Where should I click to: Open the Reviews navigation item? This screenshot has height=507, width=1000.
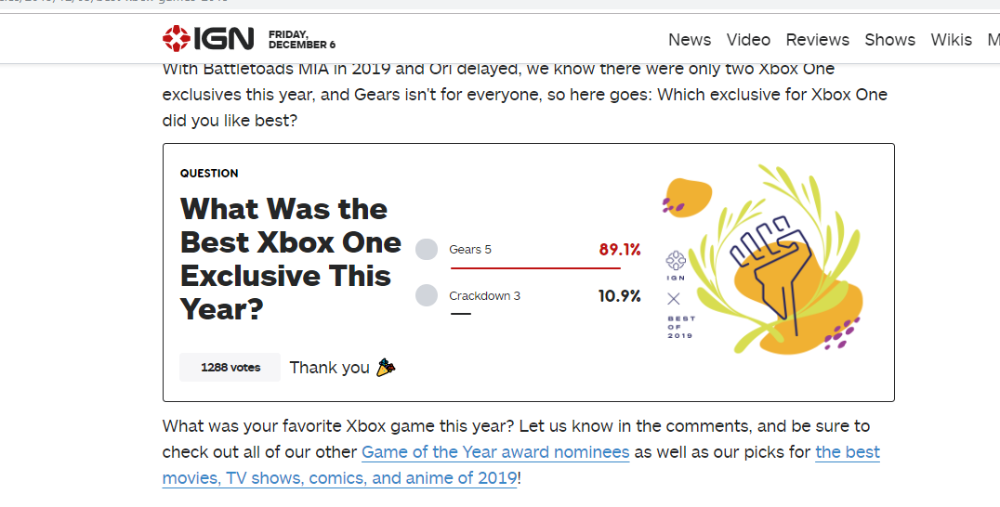817,40
